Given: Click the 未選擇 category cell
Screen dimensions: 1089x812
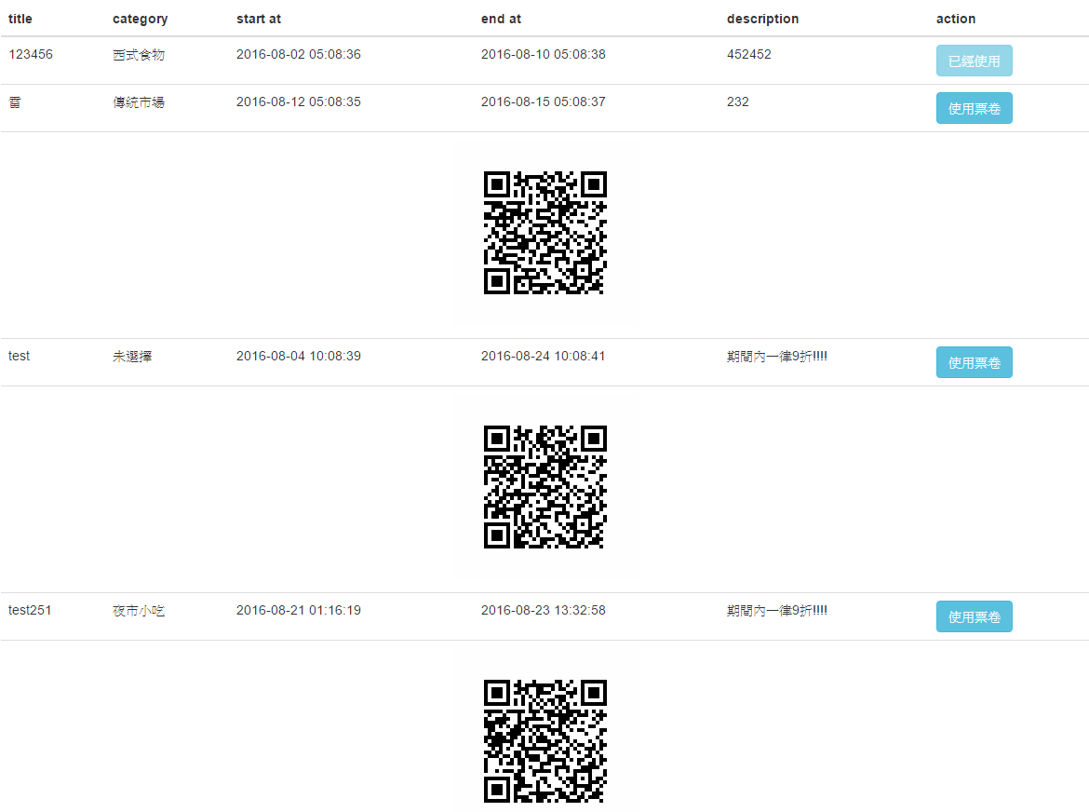Looking at the screenshot, I should (132, 356).
